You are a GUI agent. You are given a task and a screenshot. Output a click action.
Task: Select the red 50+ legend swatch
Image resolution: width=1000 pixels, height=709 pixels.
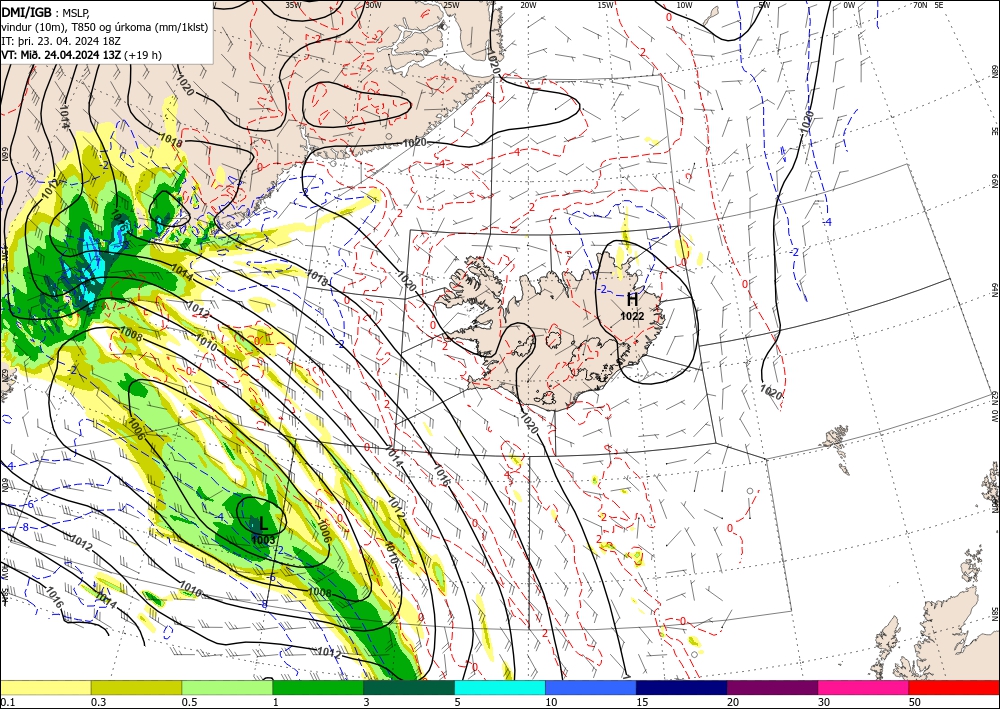tap(954, 687)
